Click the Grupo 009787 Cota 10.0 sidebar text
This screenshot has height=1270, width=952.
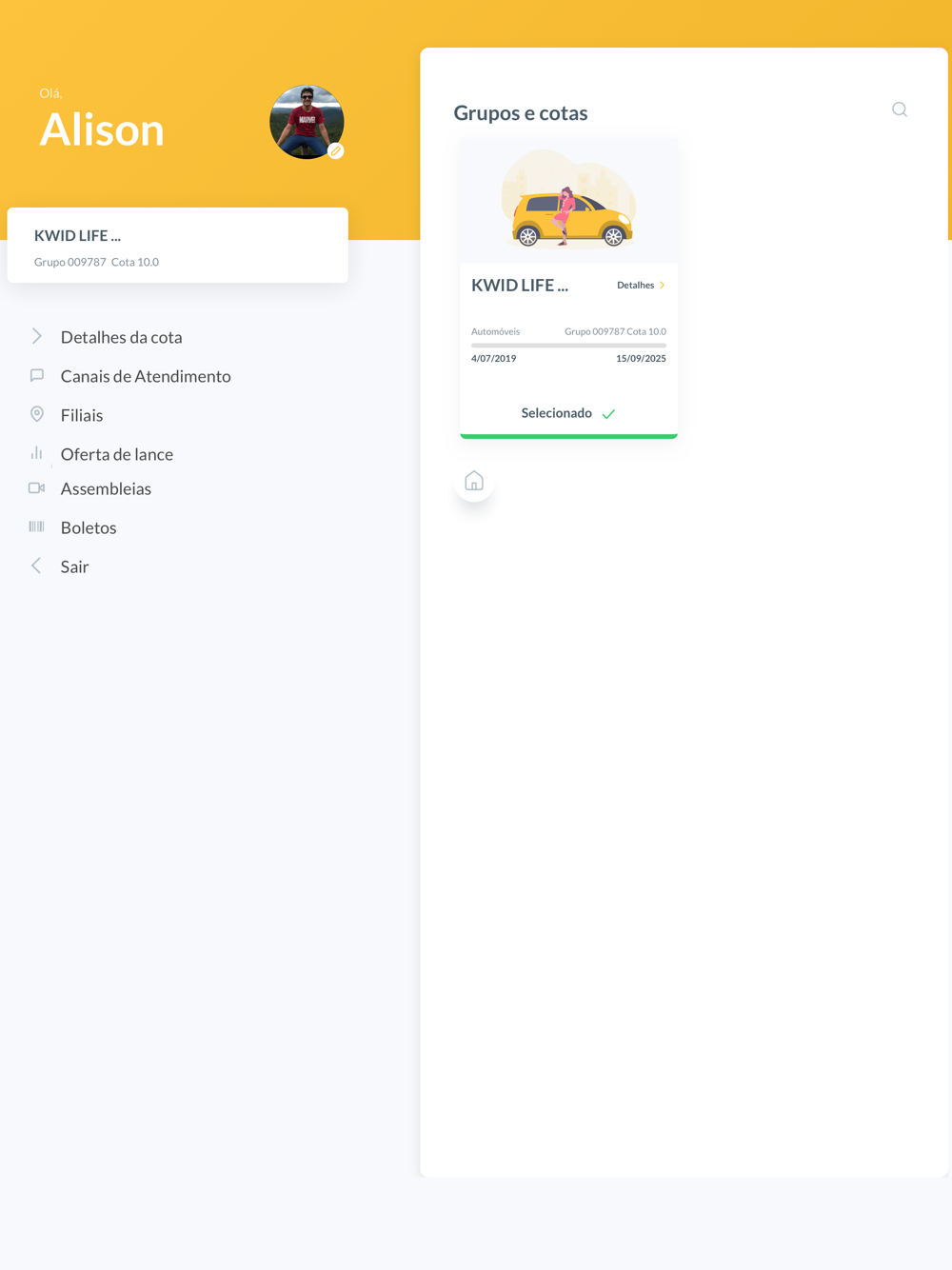point(96,262)
